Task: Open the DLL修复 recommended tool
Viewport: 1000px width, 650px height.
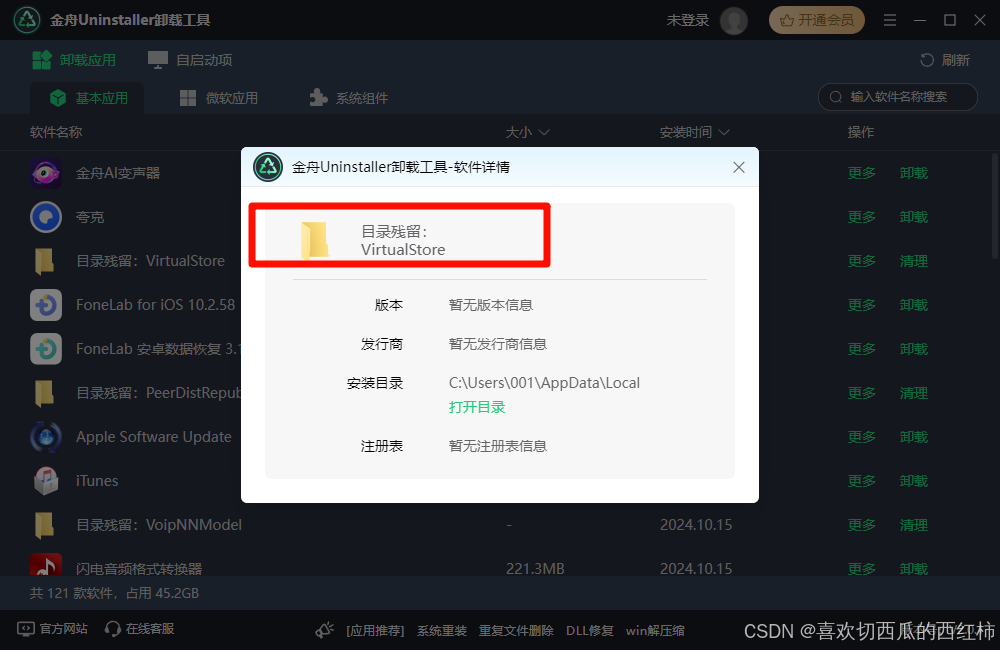Action: point(590,631)
